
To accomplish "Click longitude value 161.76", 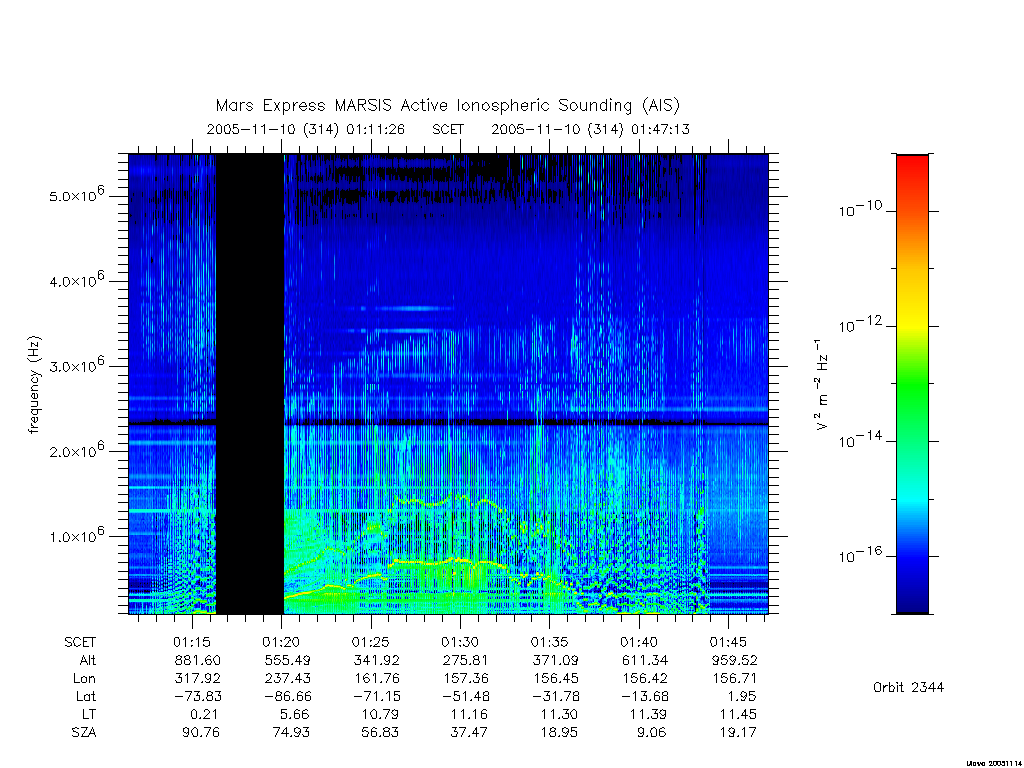I will coord(377,679).
